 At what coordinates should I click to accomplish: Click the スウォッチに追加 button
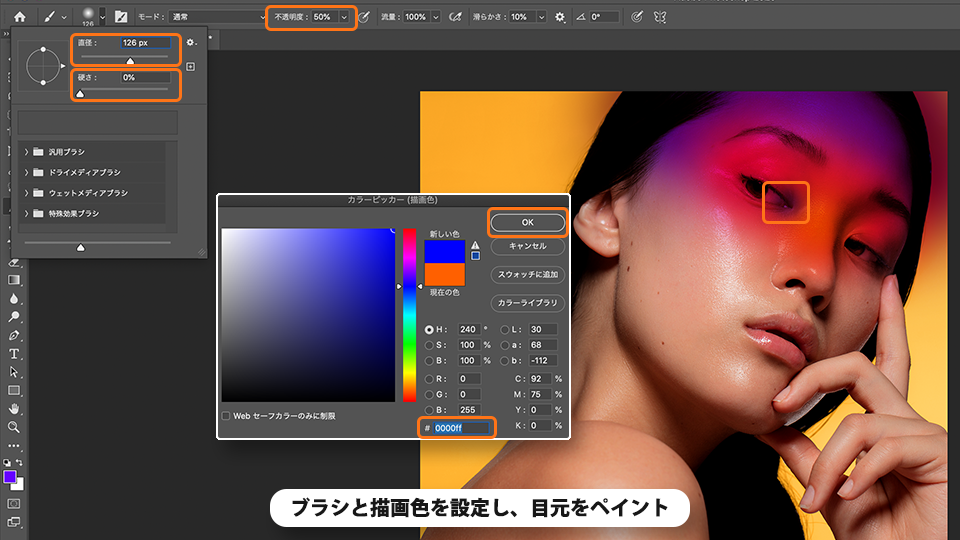[x=527, y=274]
